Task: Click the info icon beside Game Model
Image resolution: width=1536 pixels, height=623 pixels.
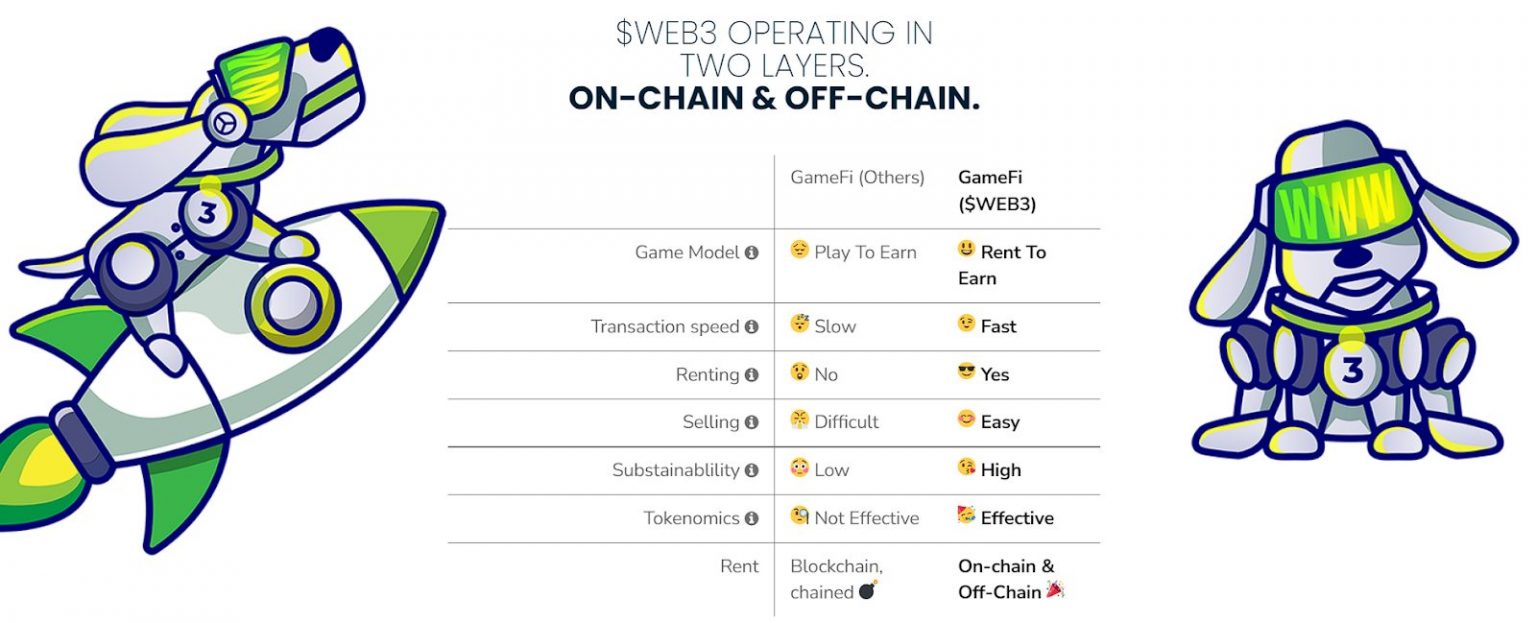Action: click(x=752, y=253)
